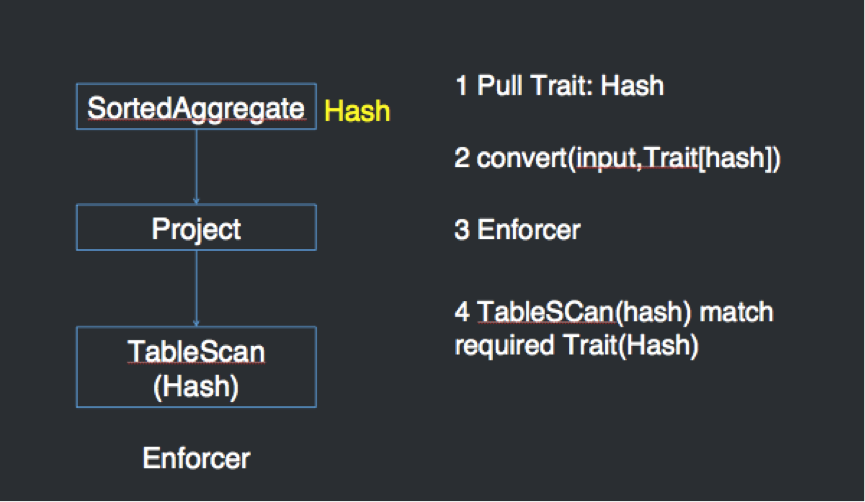Select the Enforcer caption below the diagram
Image resolution: width=865 pixels, height=502 pixels.
pyautogui.click(x=196, y=459)
